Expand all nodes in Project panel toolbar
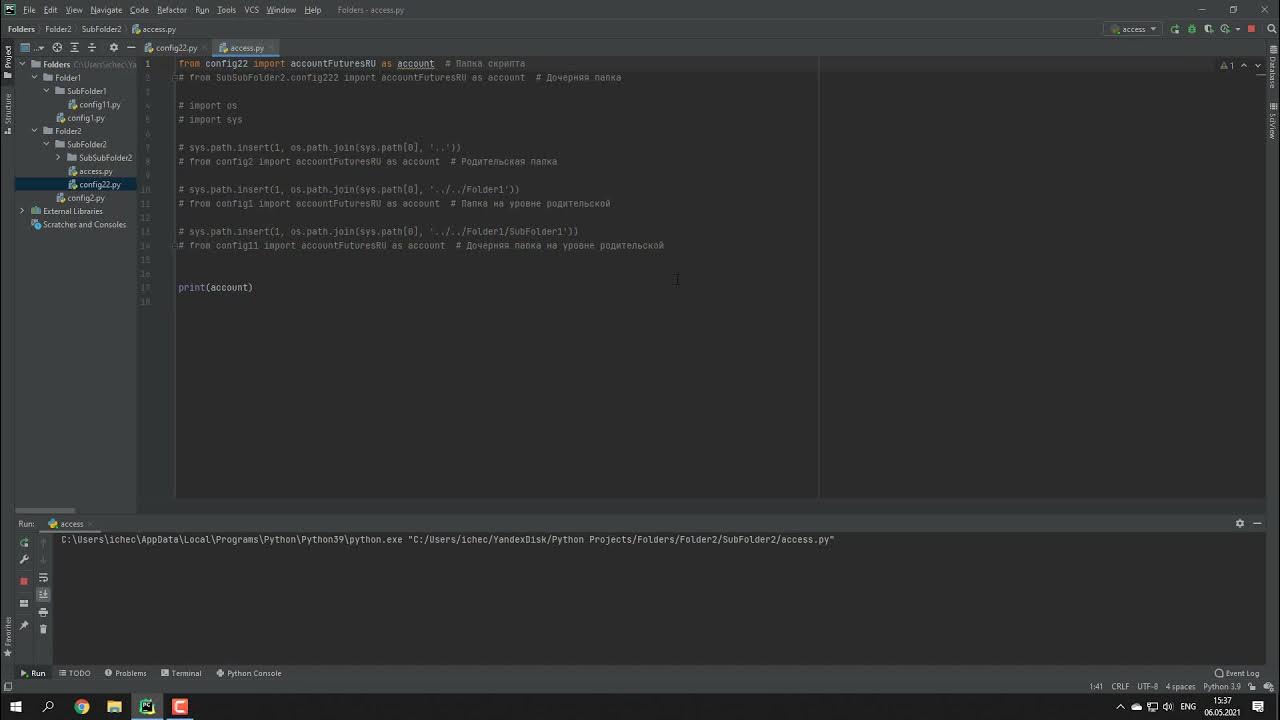Image resolution: width=1280 pixels, height=720 pixels. tap(74, 47)
